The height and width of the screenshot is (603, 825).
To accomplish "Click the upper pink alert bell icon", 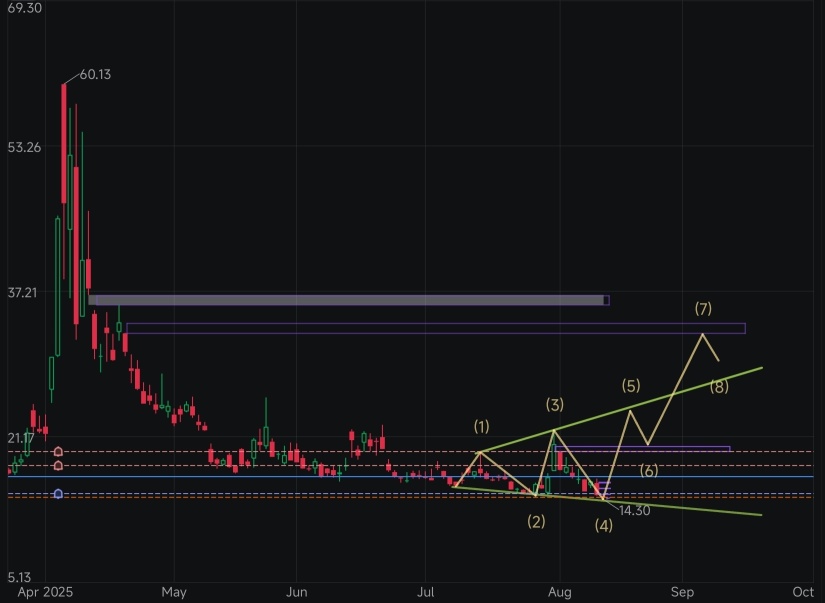I will point(58,451).
